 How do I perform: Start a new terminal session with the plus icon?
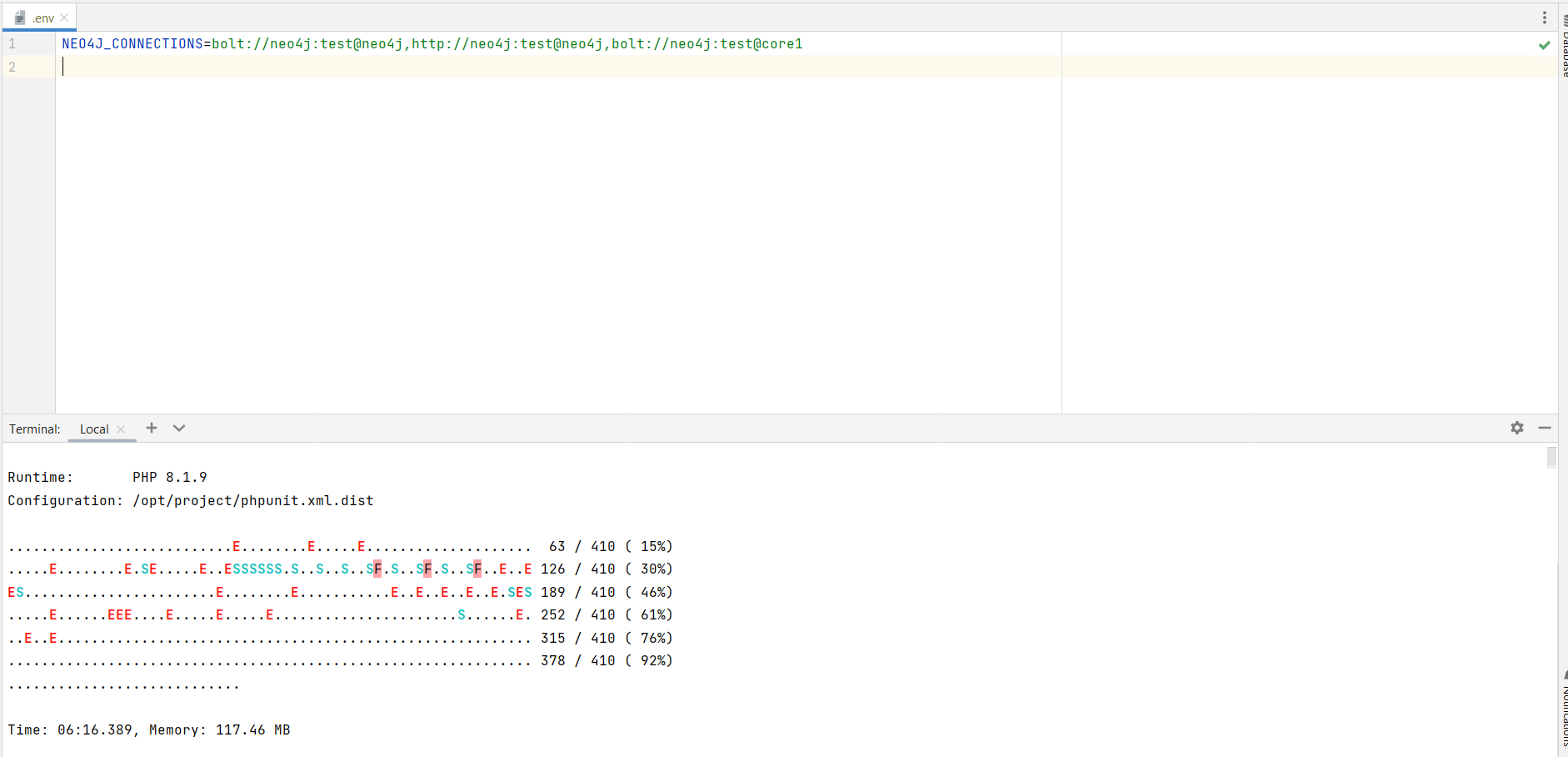[151, 428]
